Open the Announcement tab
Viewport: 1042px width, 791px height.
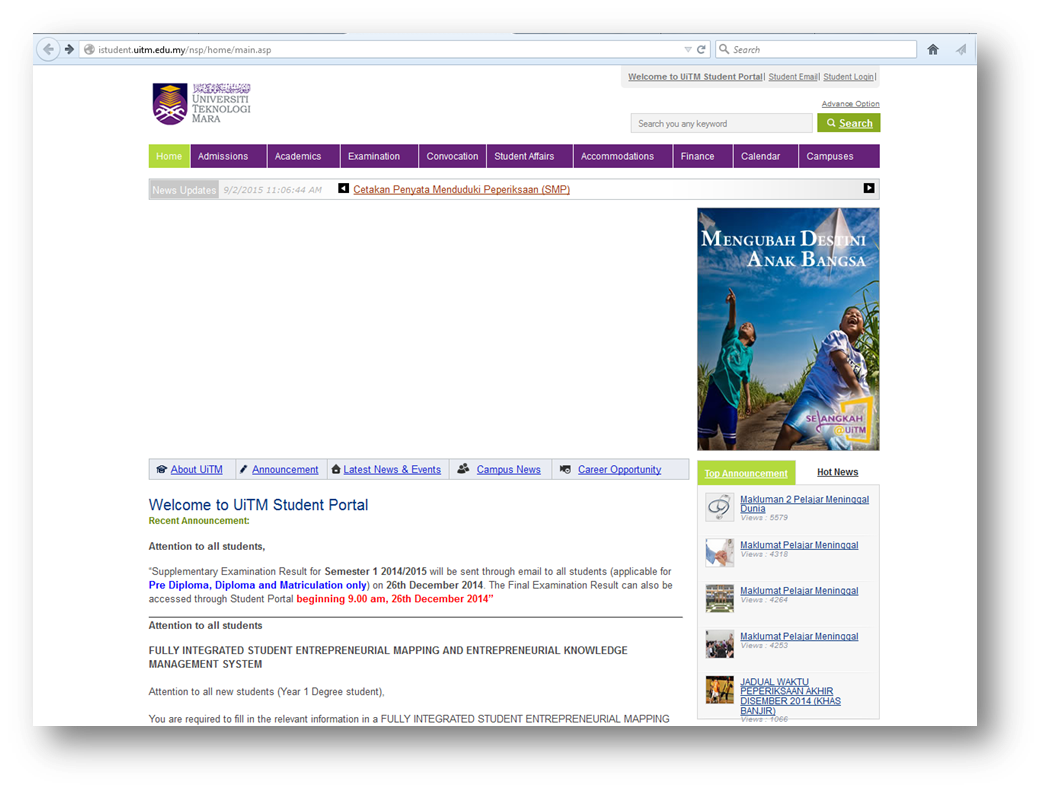coord(285,469)
